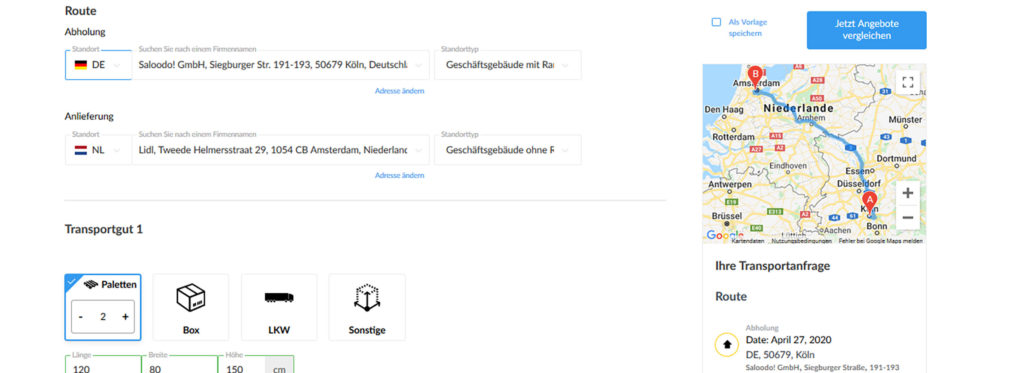Screen dimensions: 1024x373
Task: Open the map fullscreen view icon
Action: point(907,82)
